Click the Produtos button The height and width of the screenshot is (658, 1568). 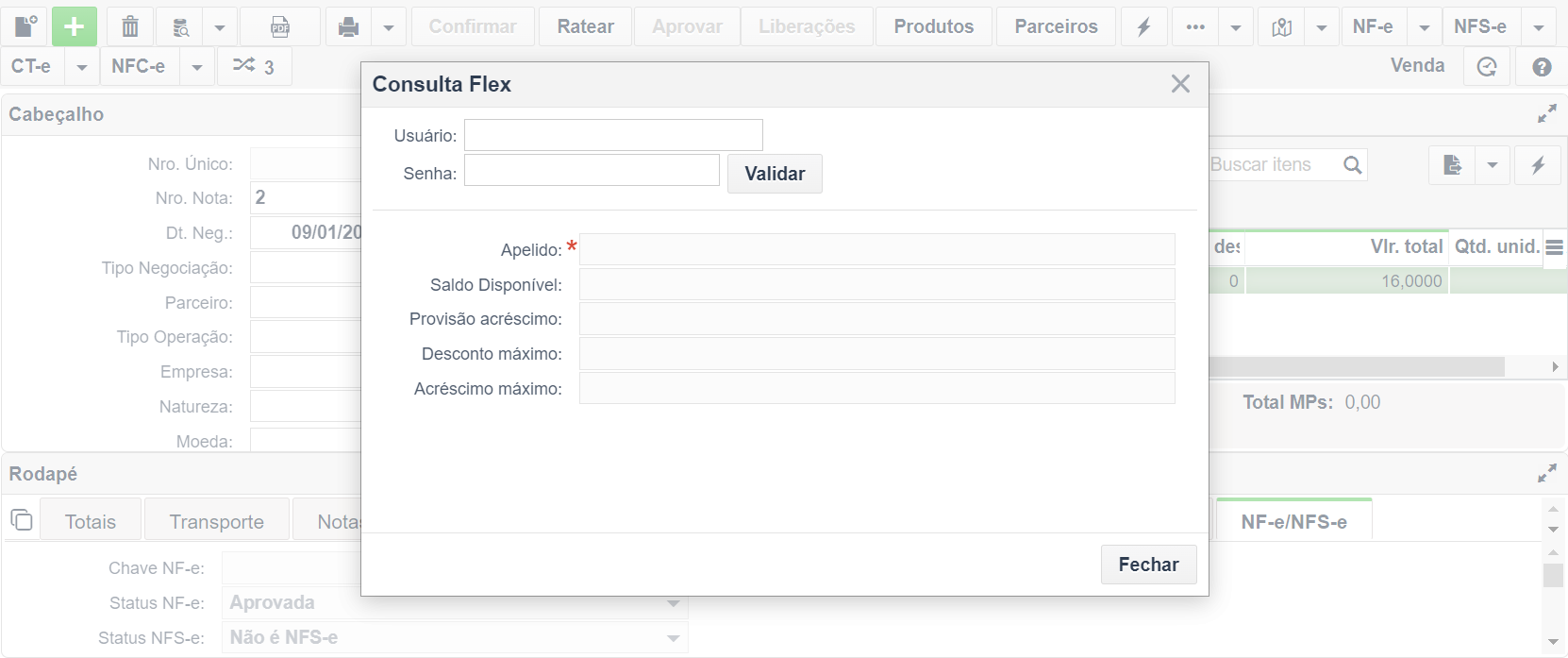coord(934,26)
